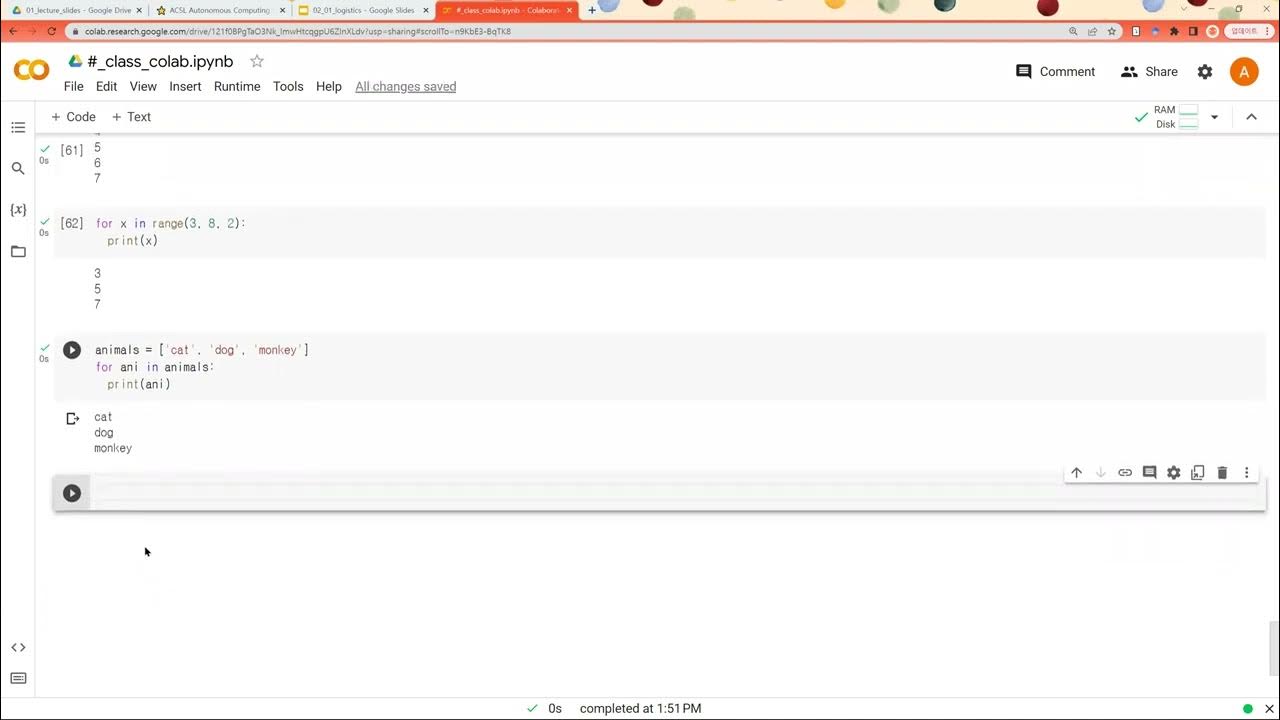Click the Share button
This screenshot has width=1280, height=720.
1149,72
